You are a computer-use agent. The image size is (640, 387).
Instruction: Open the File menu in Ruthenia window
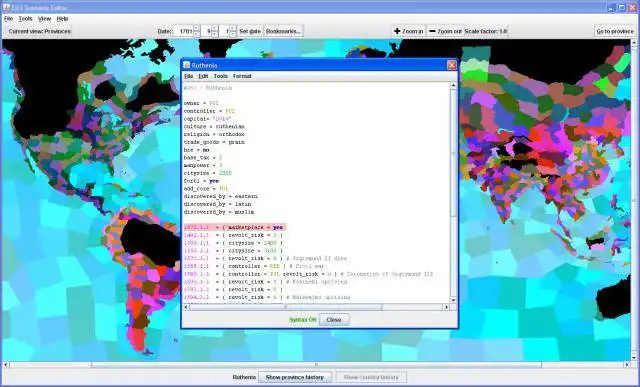point(188,76)
